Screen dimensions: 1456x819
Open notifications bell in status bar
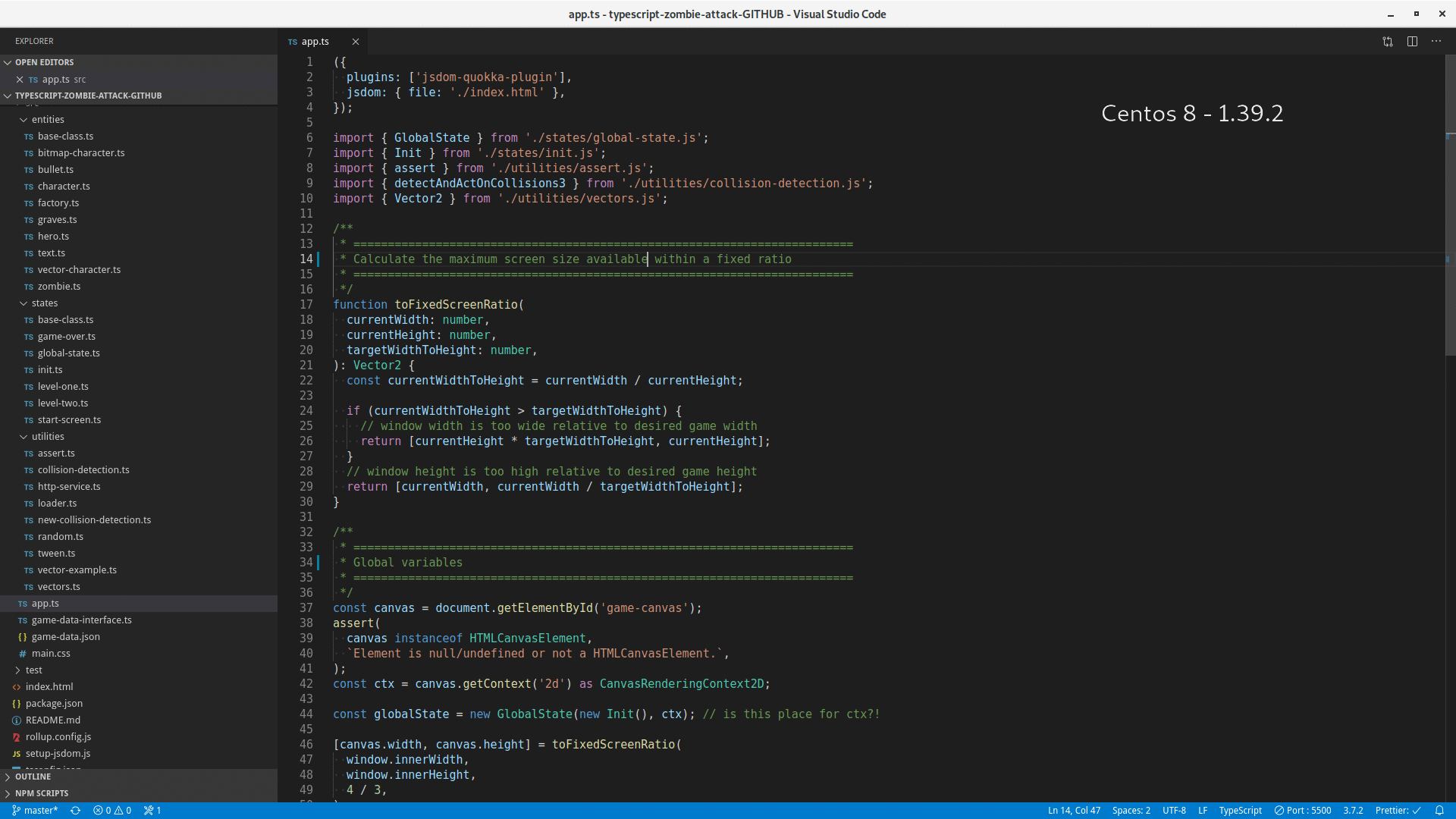click(1439, 811)
